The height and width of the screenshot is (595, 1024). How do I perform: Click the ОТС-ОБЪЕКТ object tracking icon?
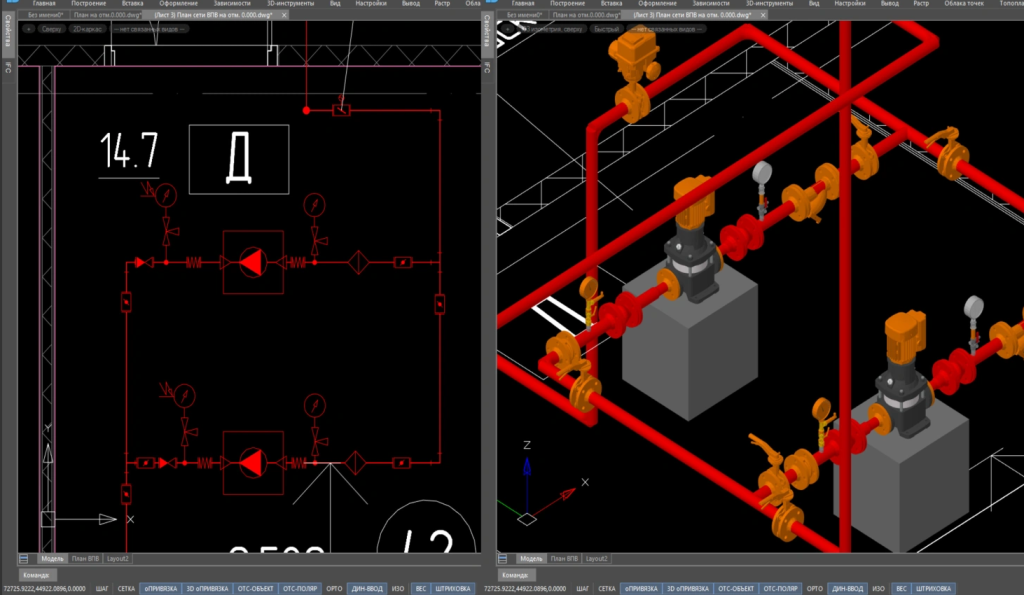256,589
